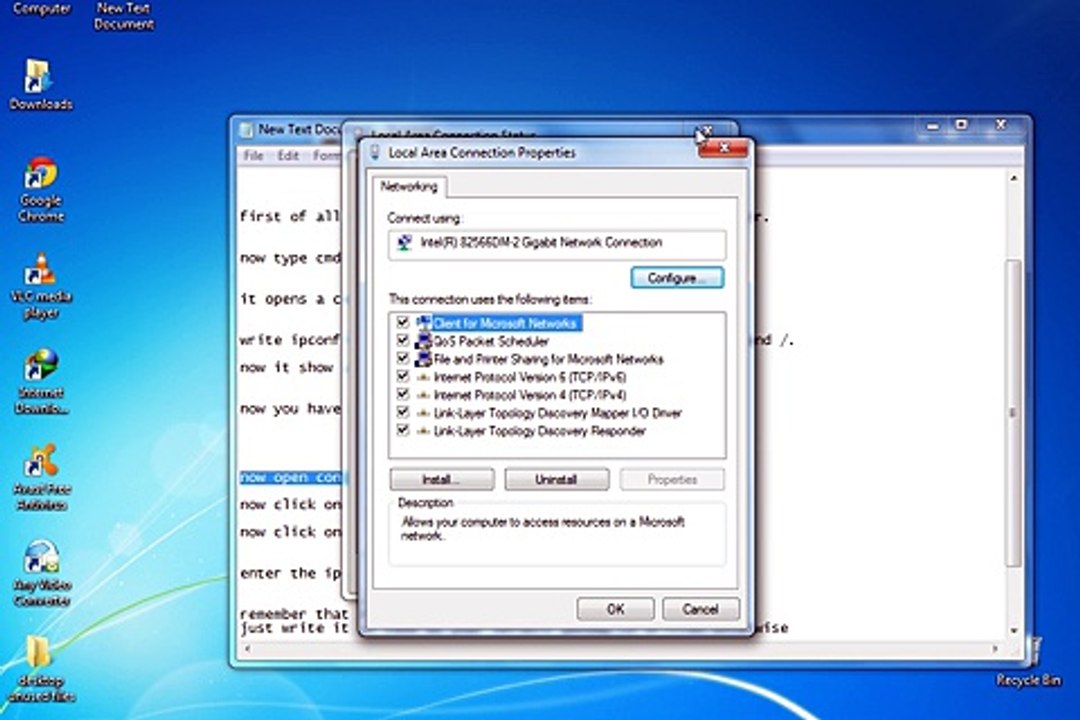Launch Avast Free Antivirus shortcut
The width and height of the screenshot is (1080, 720).
(x=41, y=477)
